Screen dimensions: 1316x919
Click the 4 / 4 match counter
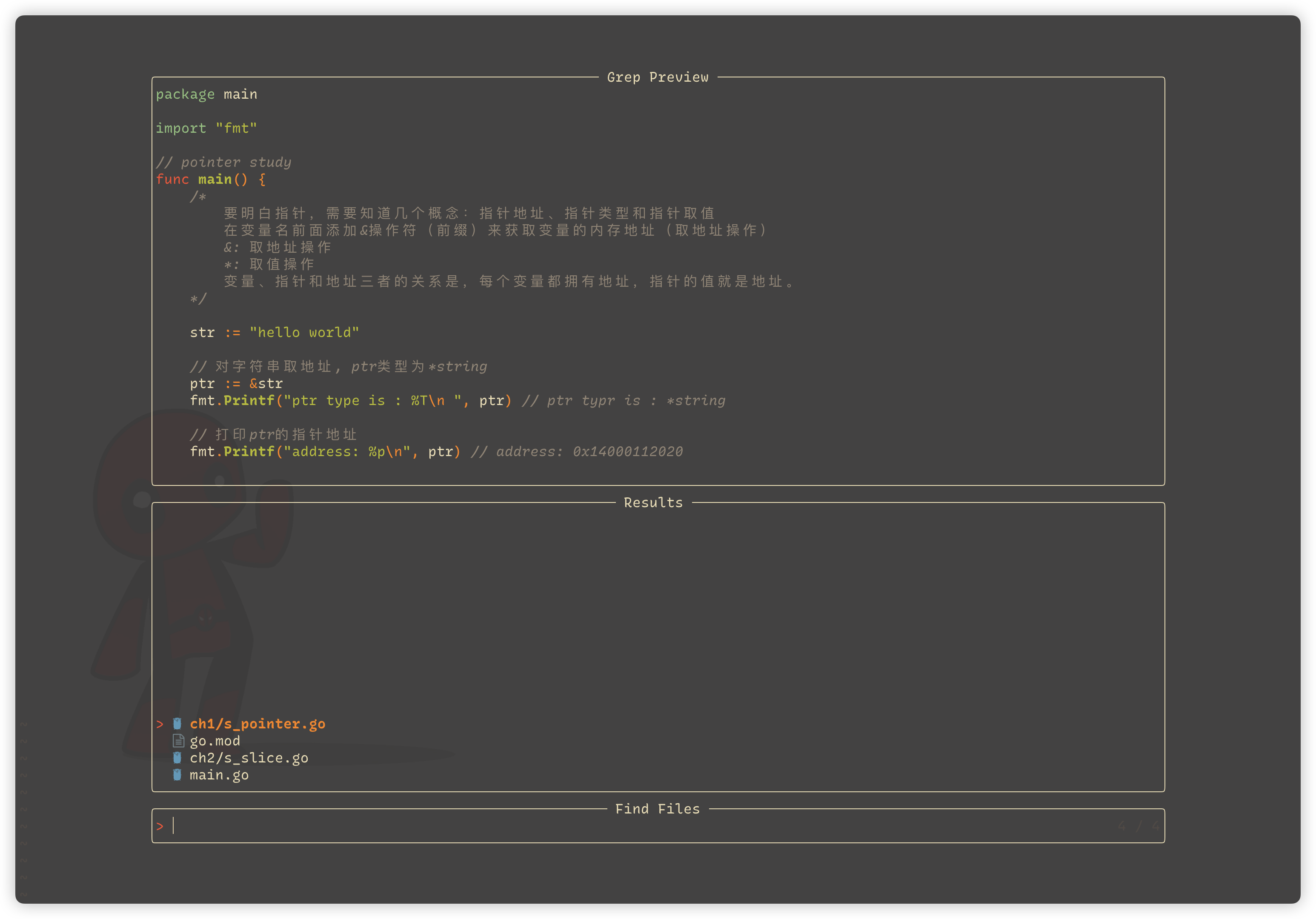(1139, 826)
